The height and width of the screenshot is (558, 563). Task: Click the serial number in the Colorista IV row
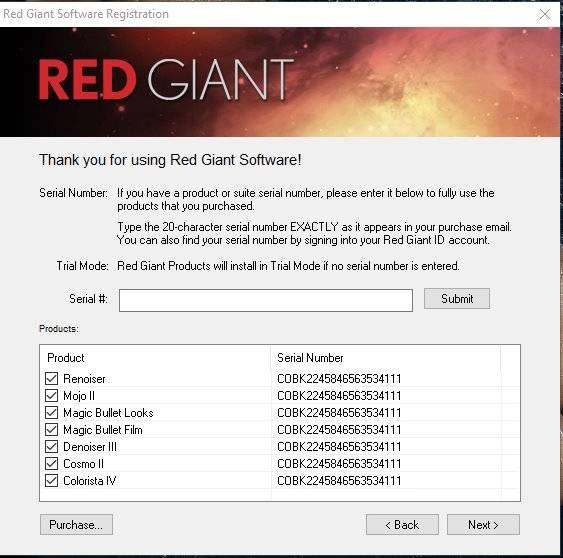click(x=339, y=481)
